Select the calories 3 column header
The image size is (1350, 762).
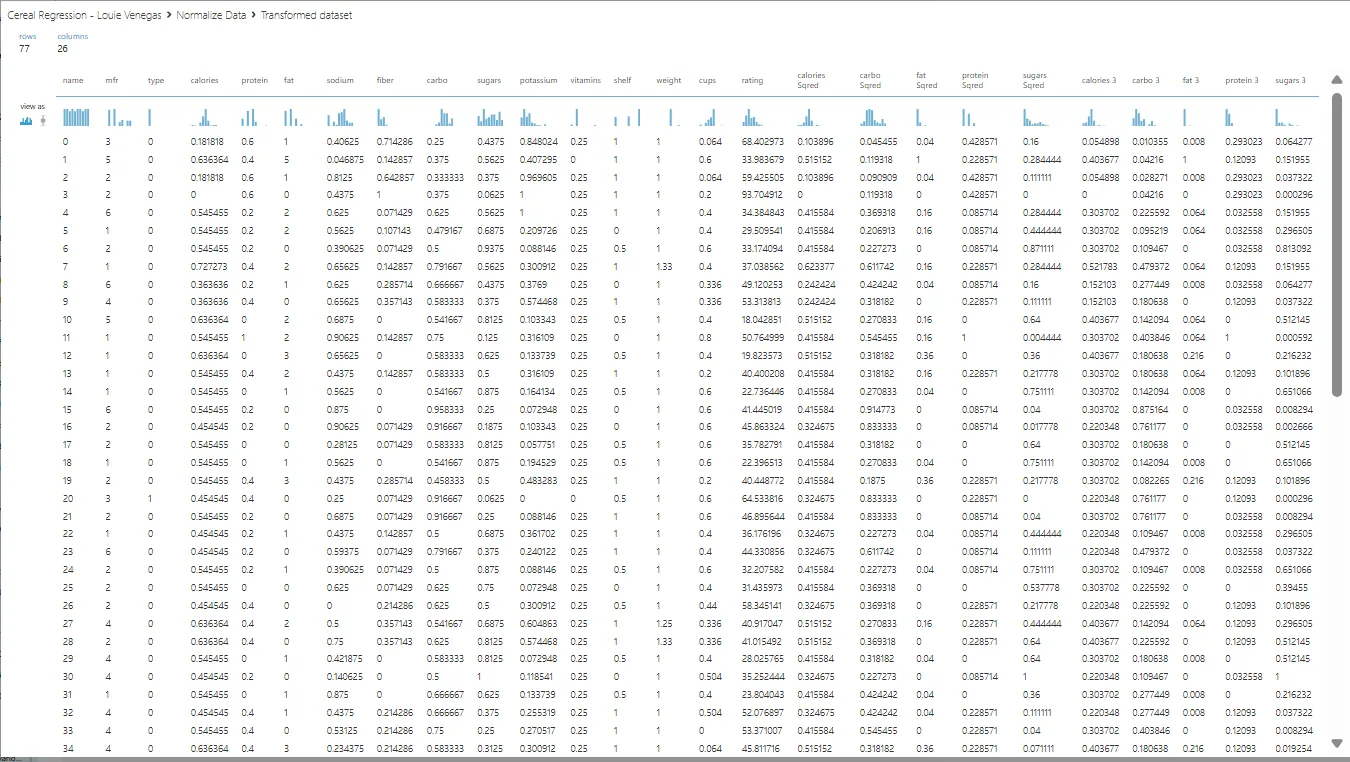click(x=1099, y=80)
